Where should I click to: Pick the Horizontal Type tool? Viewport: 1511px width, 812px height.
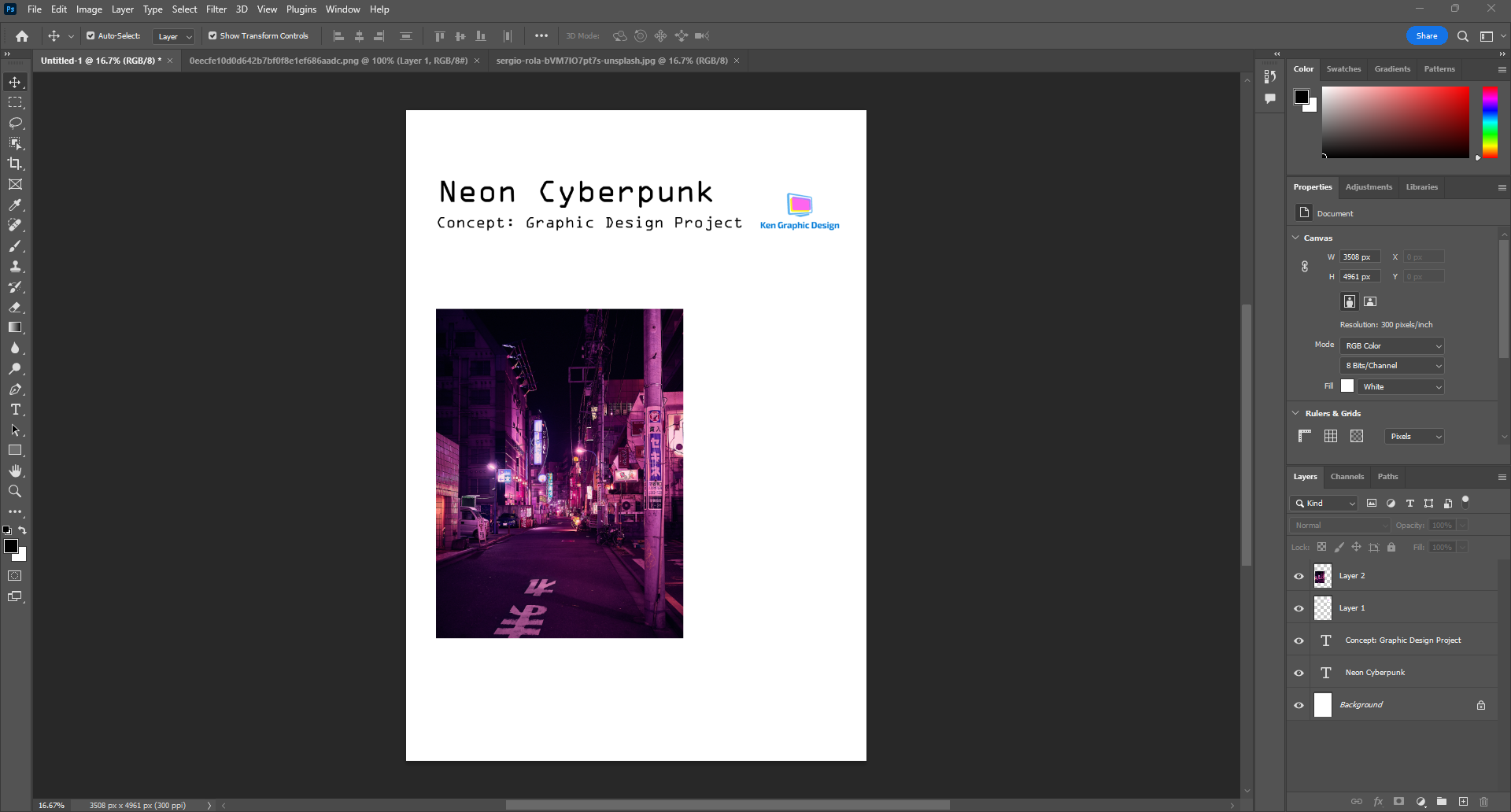[15, 410]
